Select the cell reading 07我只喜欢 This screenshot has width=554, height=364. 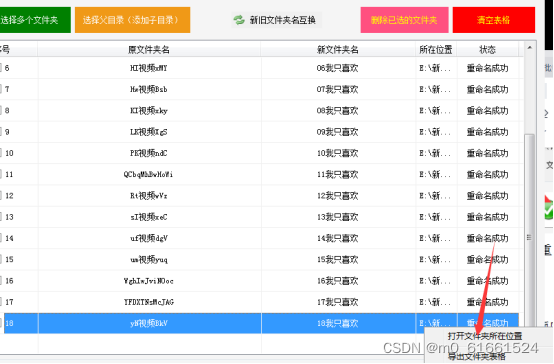tap(337, 89)
